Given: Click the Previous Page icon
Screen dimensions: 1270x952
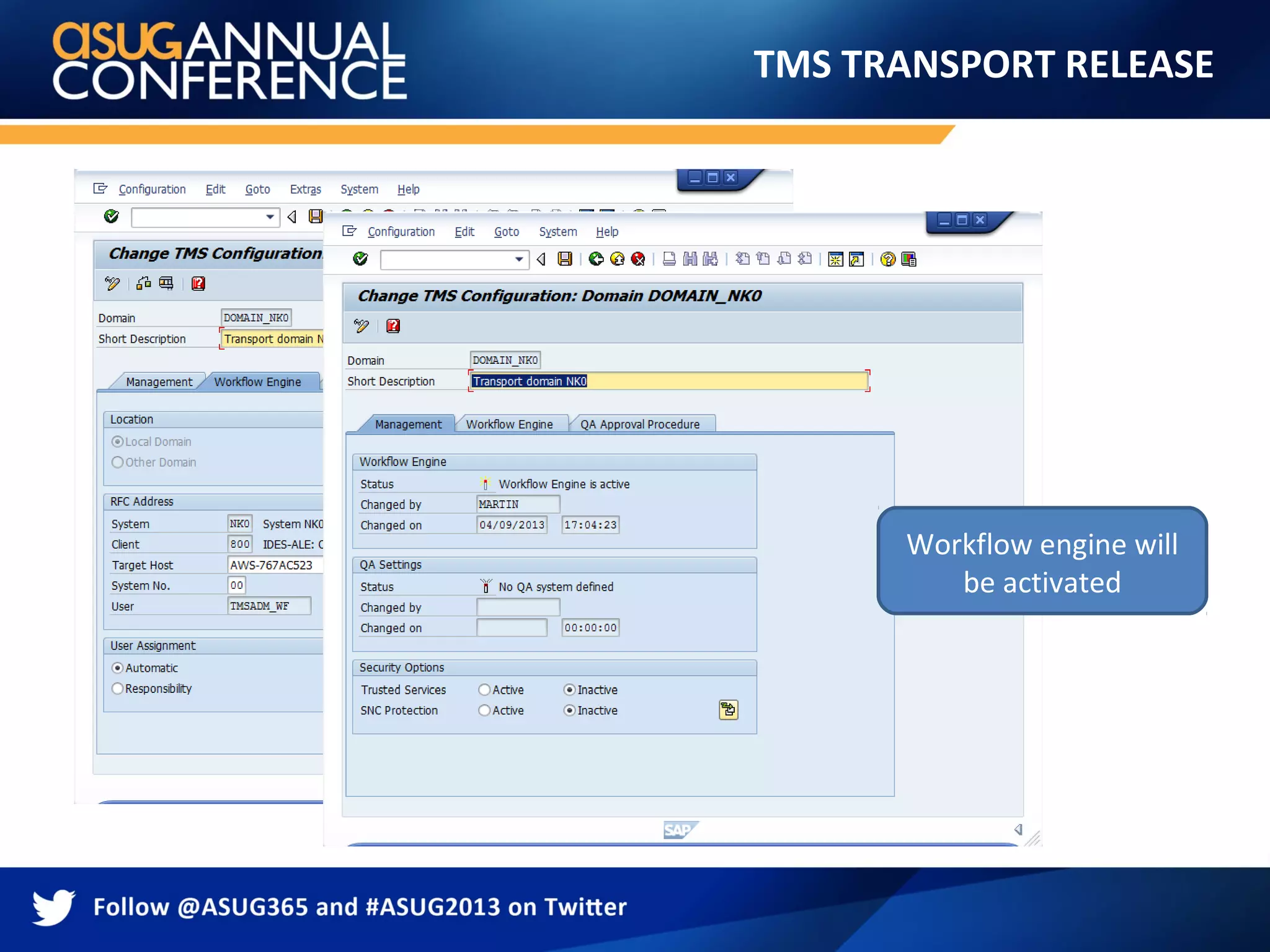Looking at the screenshot, I should [763, 258].
